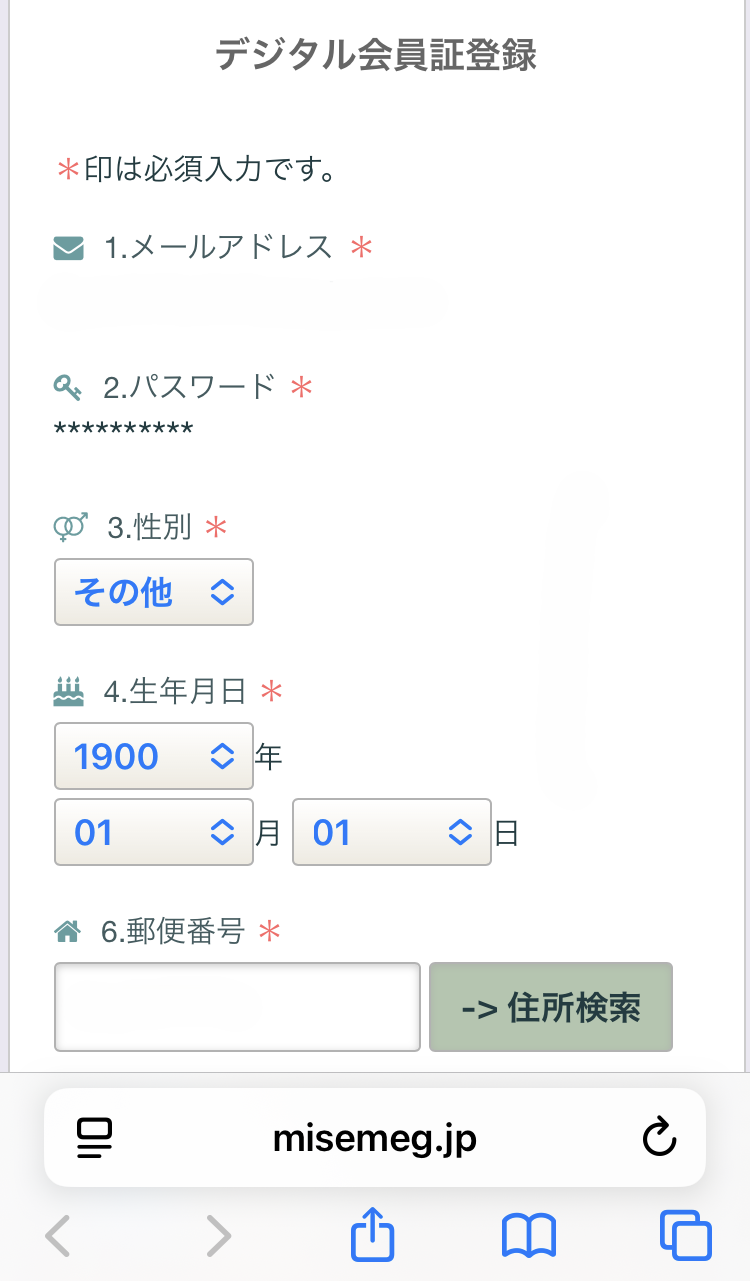Tap the key icon beside パスワード
Viewport: 750px width, 1281px height.
pyautogui.click(x=68, y=386)
